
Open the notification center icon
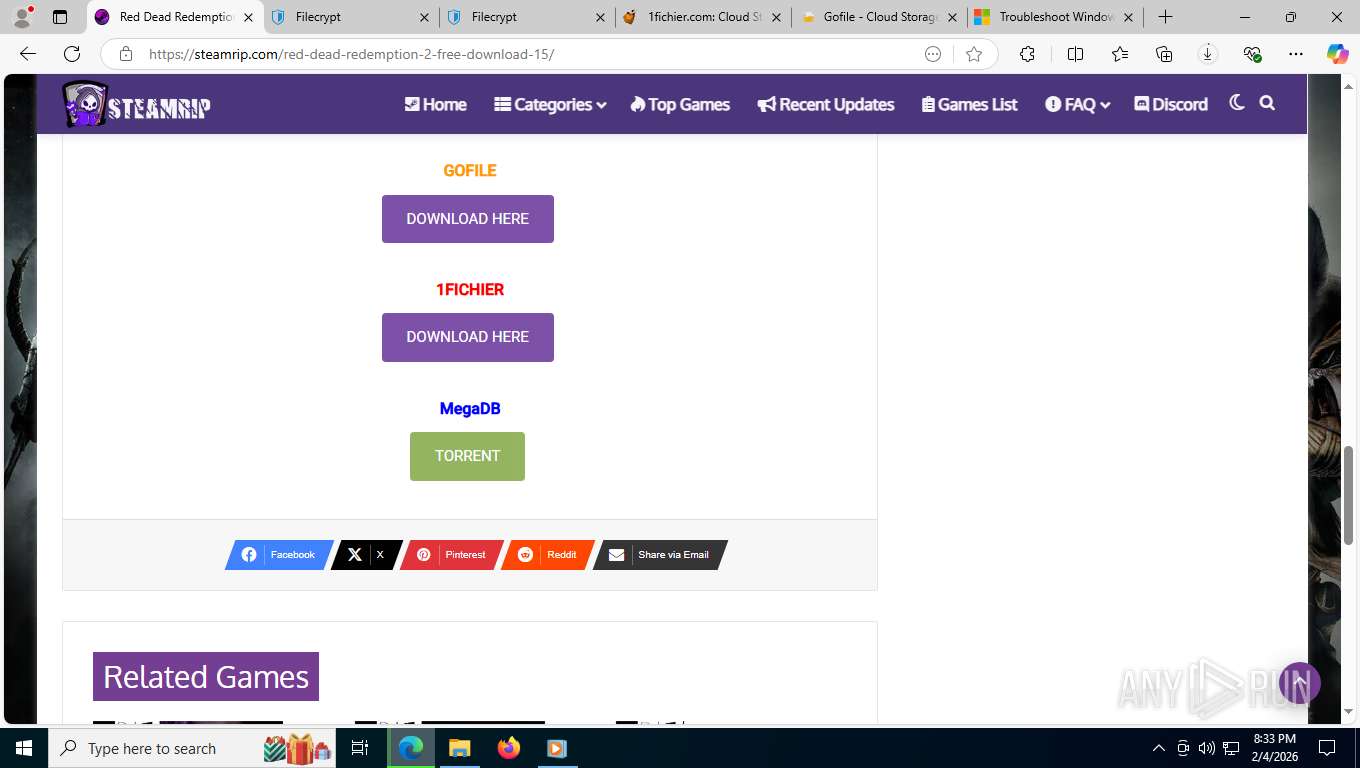1327,748
